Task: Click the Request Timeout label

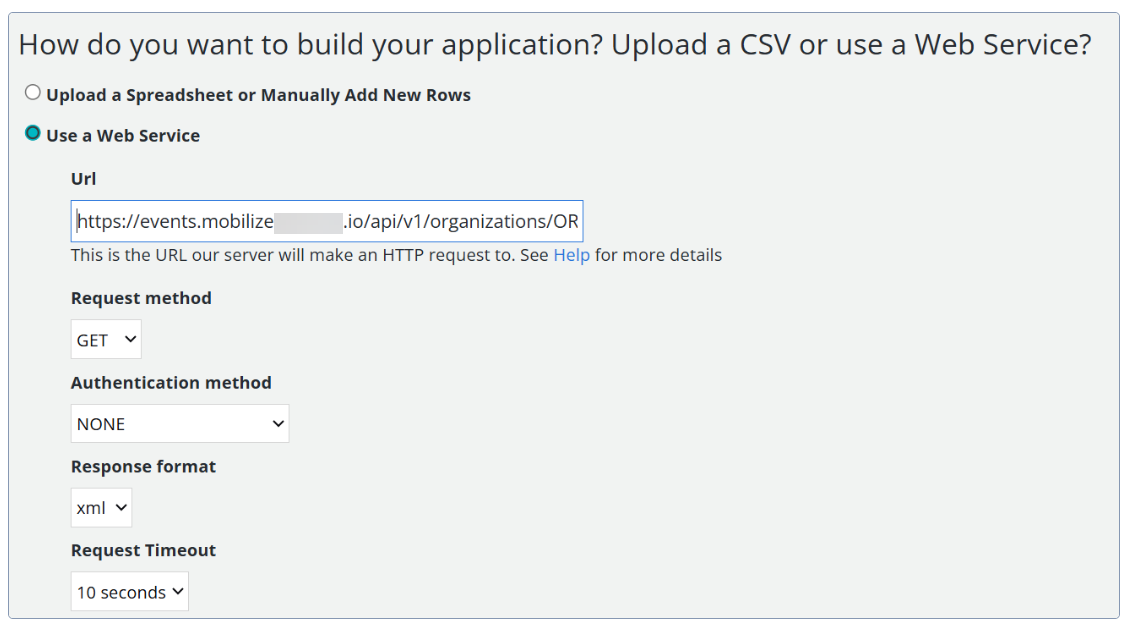Action: (143, 550)
